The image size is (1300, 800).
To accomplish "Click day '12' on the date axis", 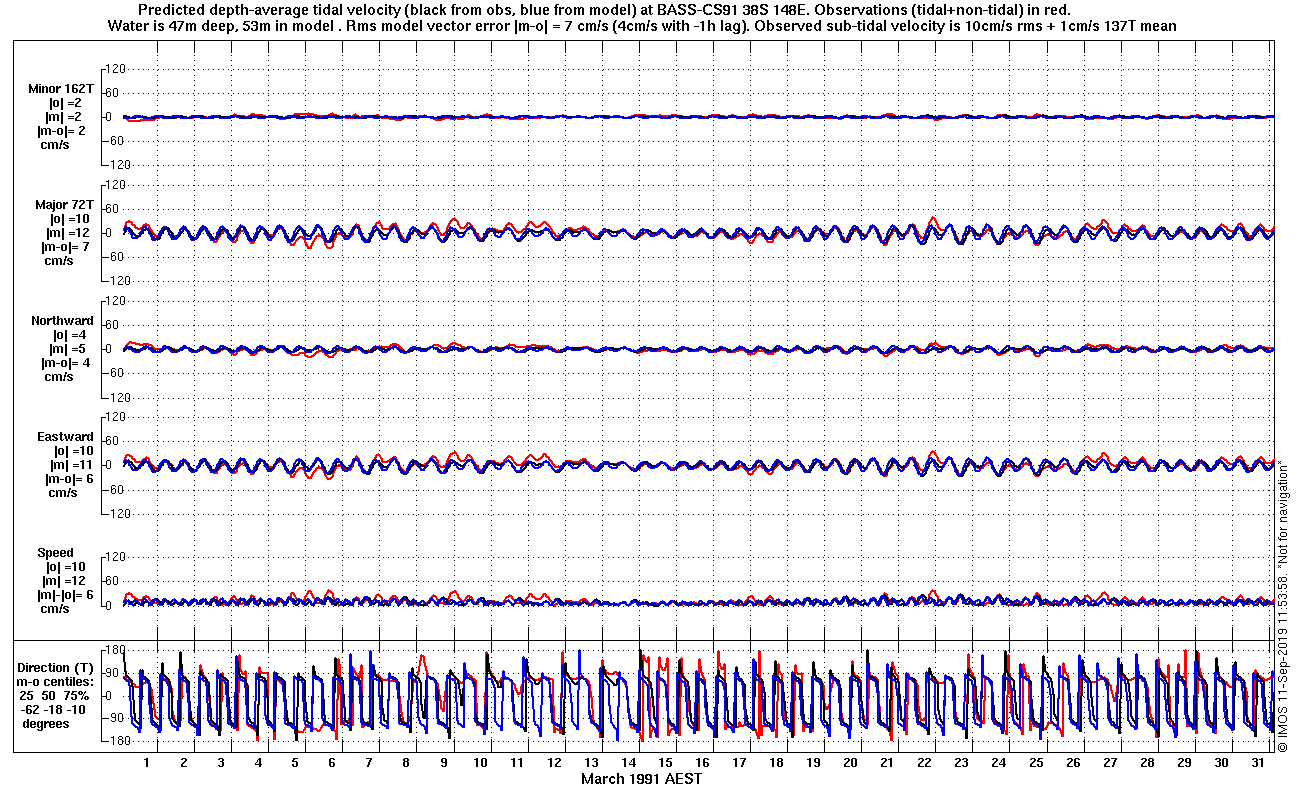I will (553, 763).
